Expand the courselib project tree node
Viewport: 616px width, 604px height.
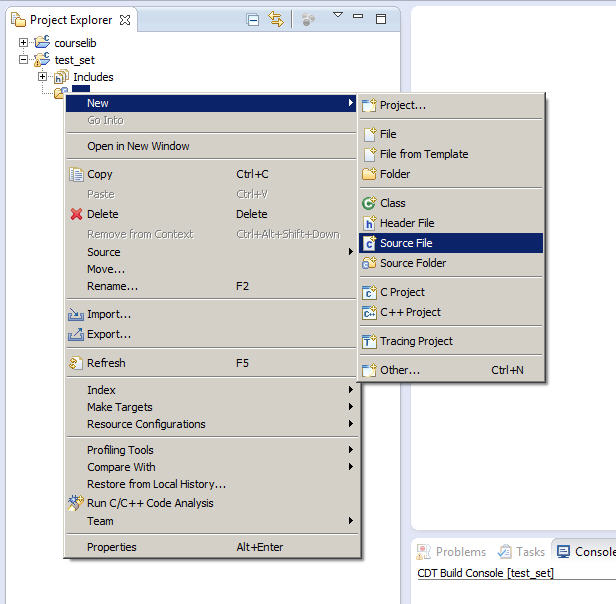click(x=24, y=43)
